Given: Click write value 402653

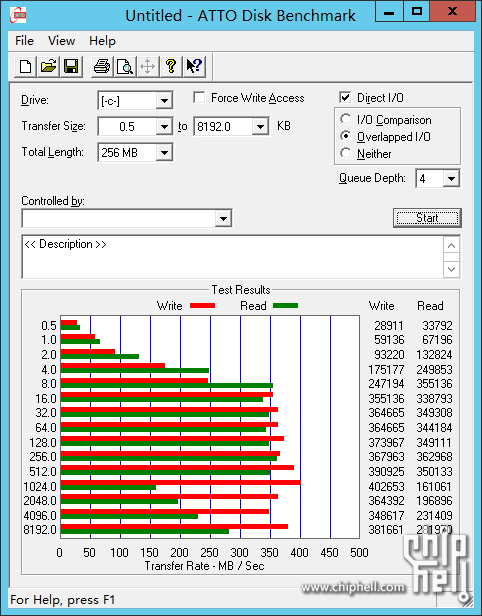Looking at the screenshot, I should (386, 486).
